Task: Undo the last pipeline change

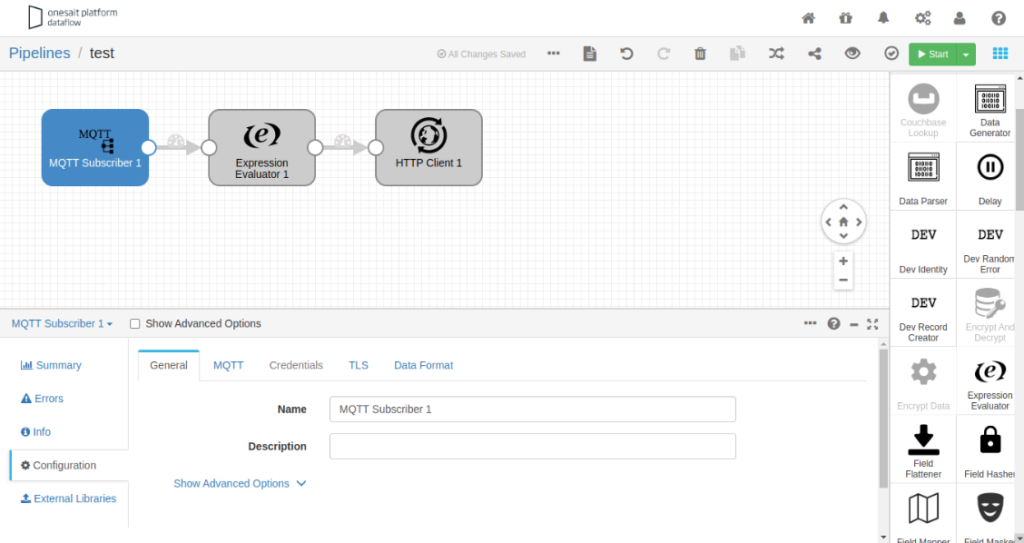Action: point(626,54)
